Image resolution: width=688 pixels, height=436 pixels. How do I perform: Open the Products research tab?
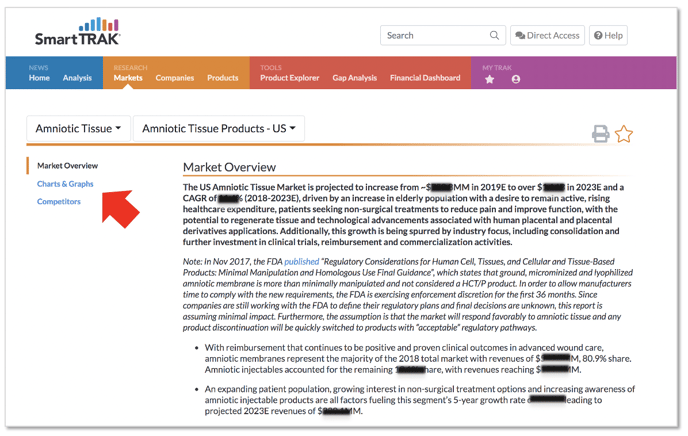coord(222,78)
